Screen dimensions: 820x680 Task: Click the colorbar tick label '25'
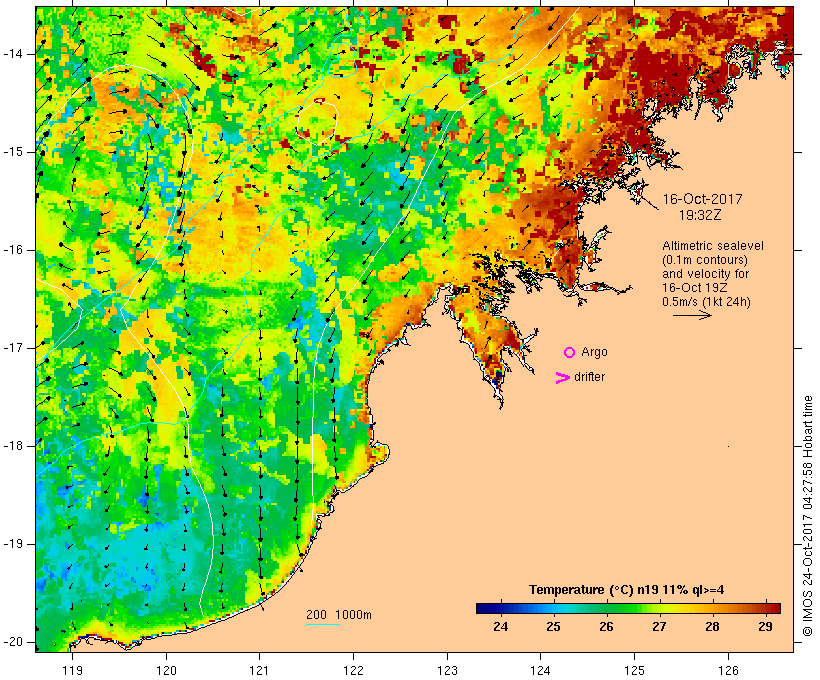point(553,626)
